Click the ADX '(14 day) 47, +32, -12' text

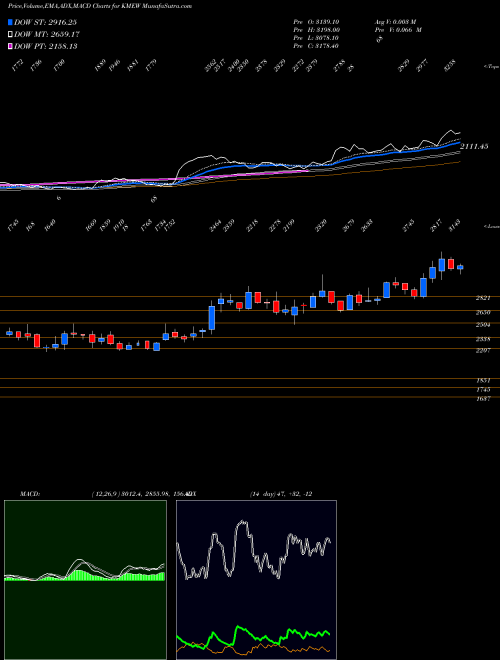pos(281,494)
